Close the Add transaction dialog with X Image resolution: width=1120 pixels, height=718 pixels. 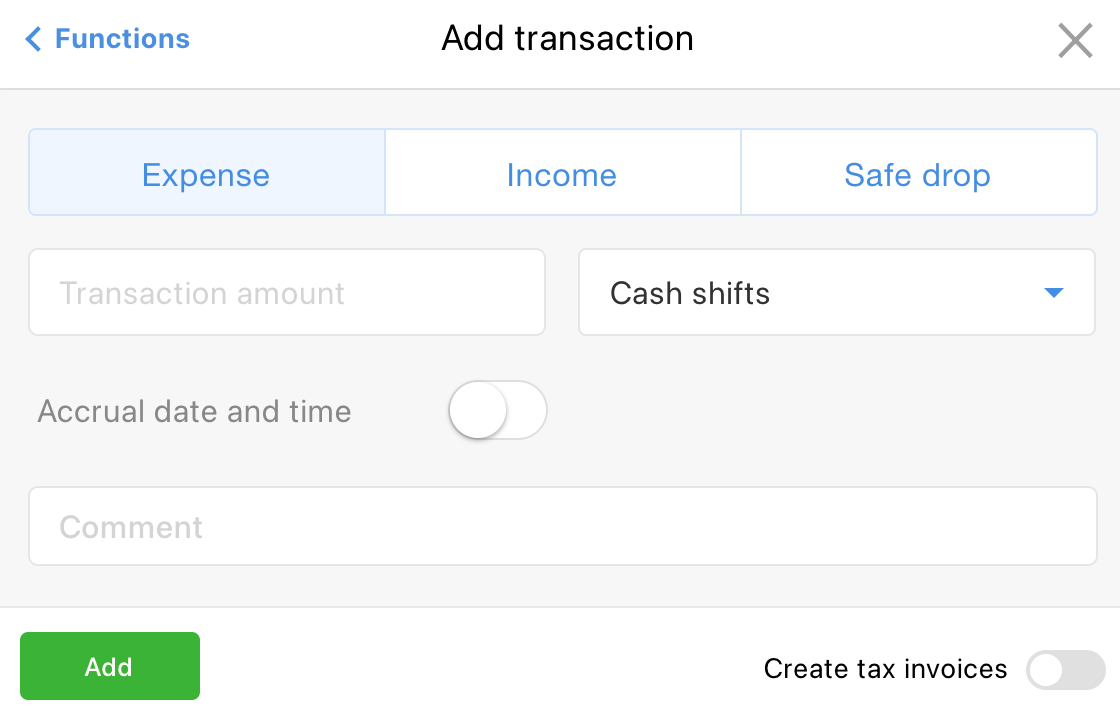[x=1075, y=41]
